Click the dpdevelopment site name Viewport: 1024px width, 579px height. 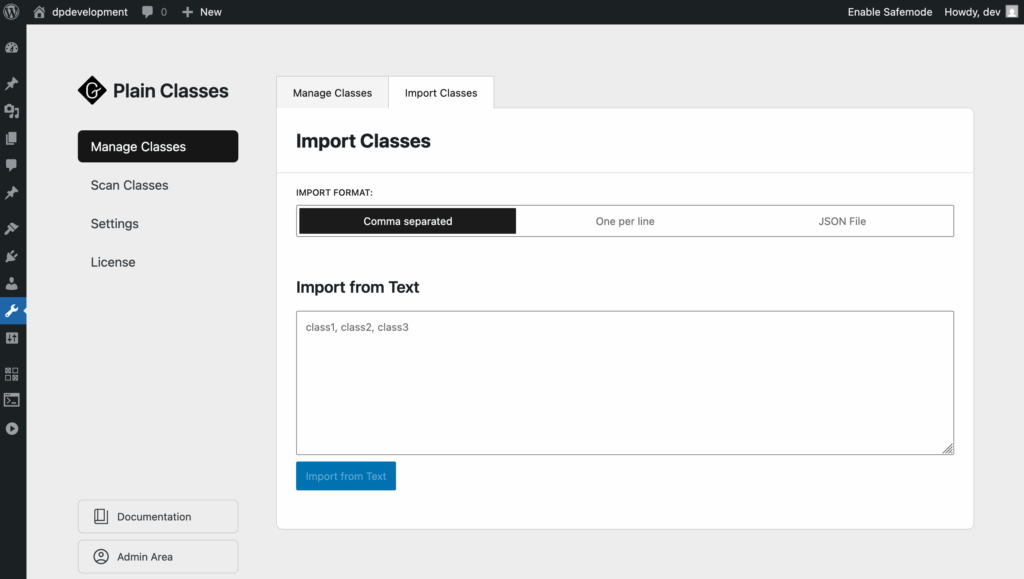(x=90, y=12)
